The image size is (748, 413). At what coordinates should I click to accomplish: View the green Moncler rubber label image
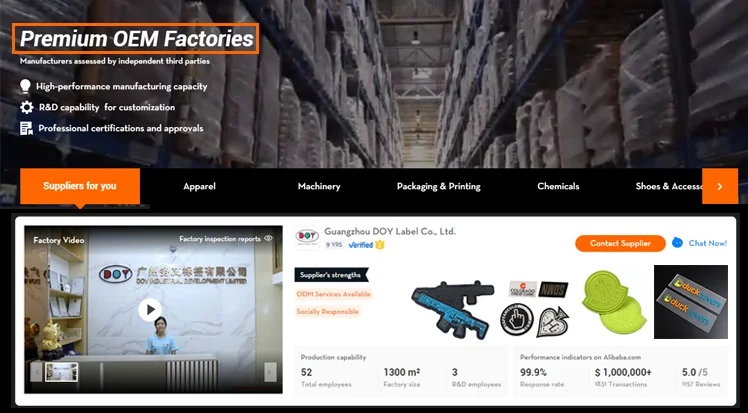click(x=613, y=301)
